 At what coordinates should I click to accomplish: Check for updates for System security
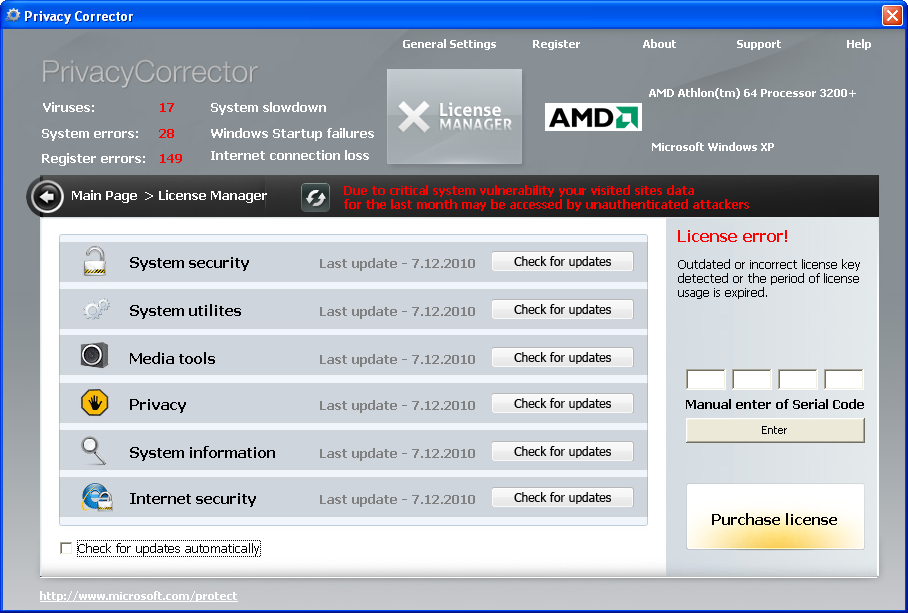(562, 262)
